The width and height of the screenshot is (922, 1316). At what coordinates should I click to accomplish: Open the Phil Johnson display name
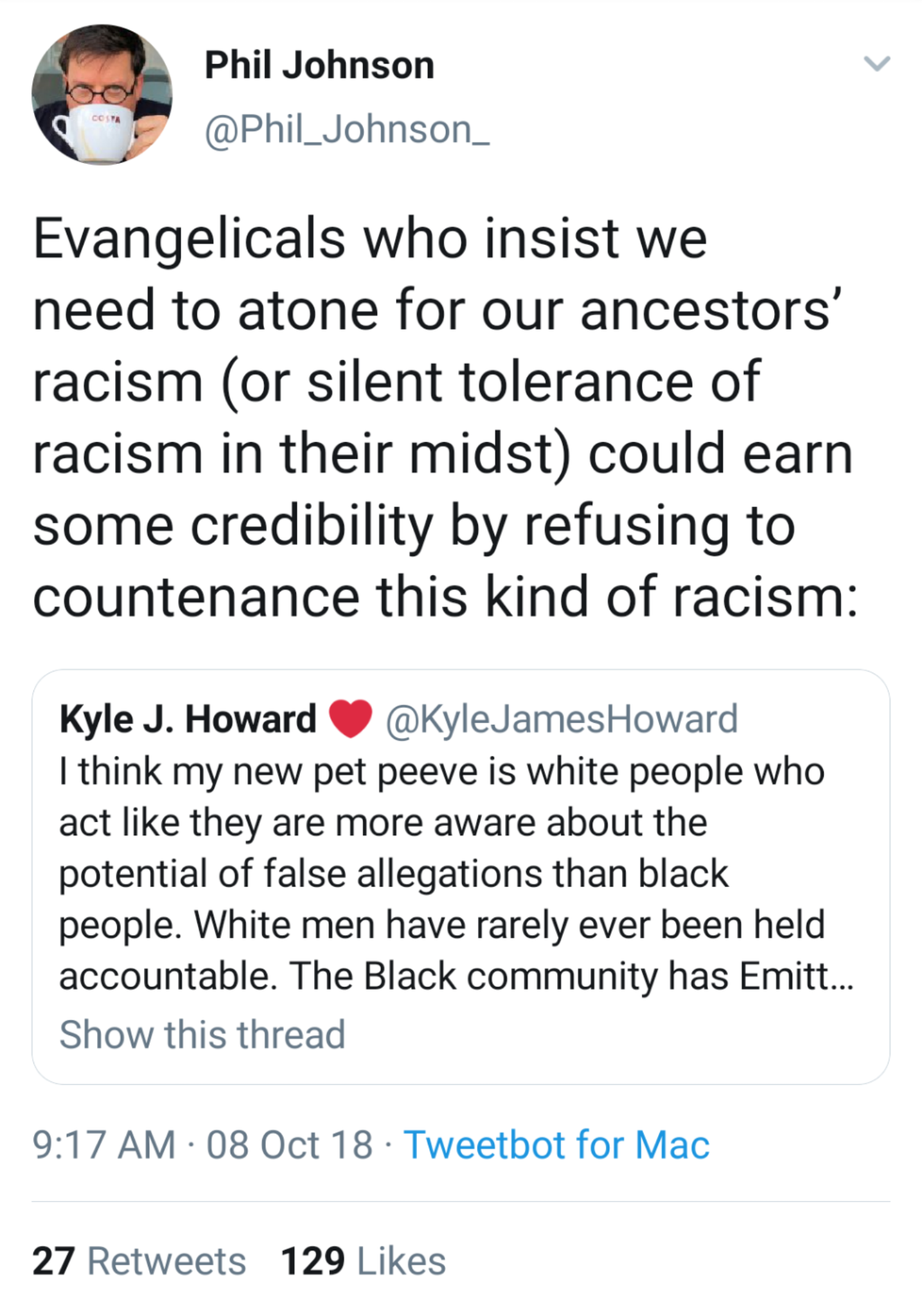tap(319, 66)
